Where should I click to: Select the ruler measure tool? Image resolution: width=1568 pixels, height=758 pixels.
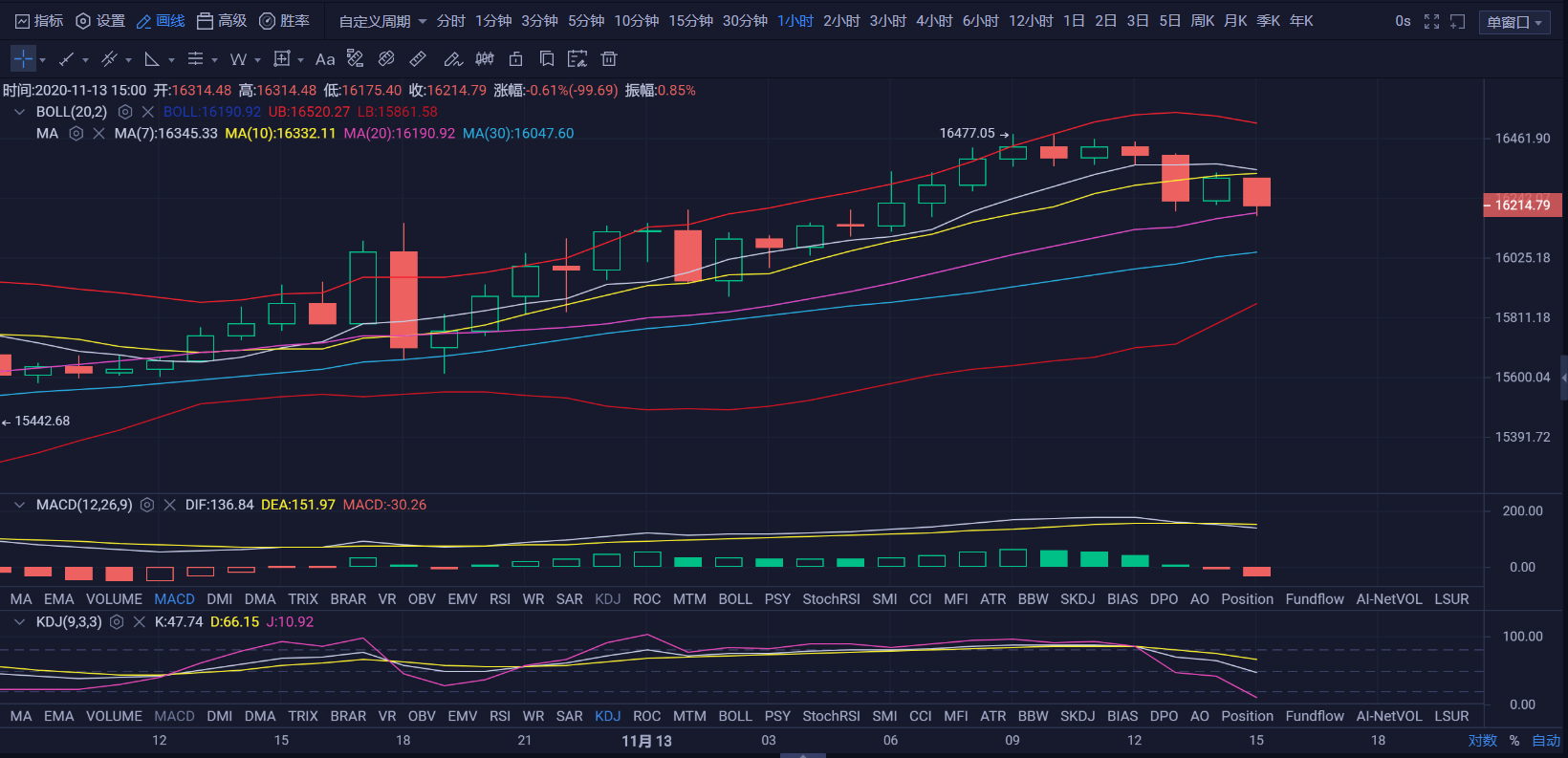(x=418, y=59)
